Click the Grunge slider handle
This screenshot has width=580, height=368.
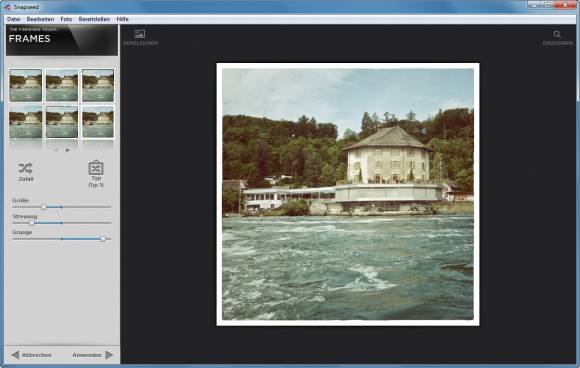(103, 239)
